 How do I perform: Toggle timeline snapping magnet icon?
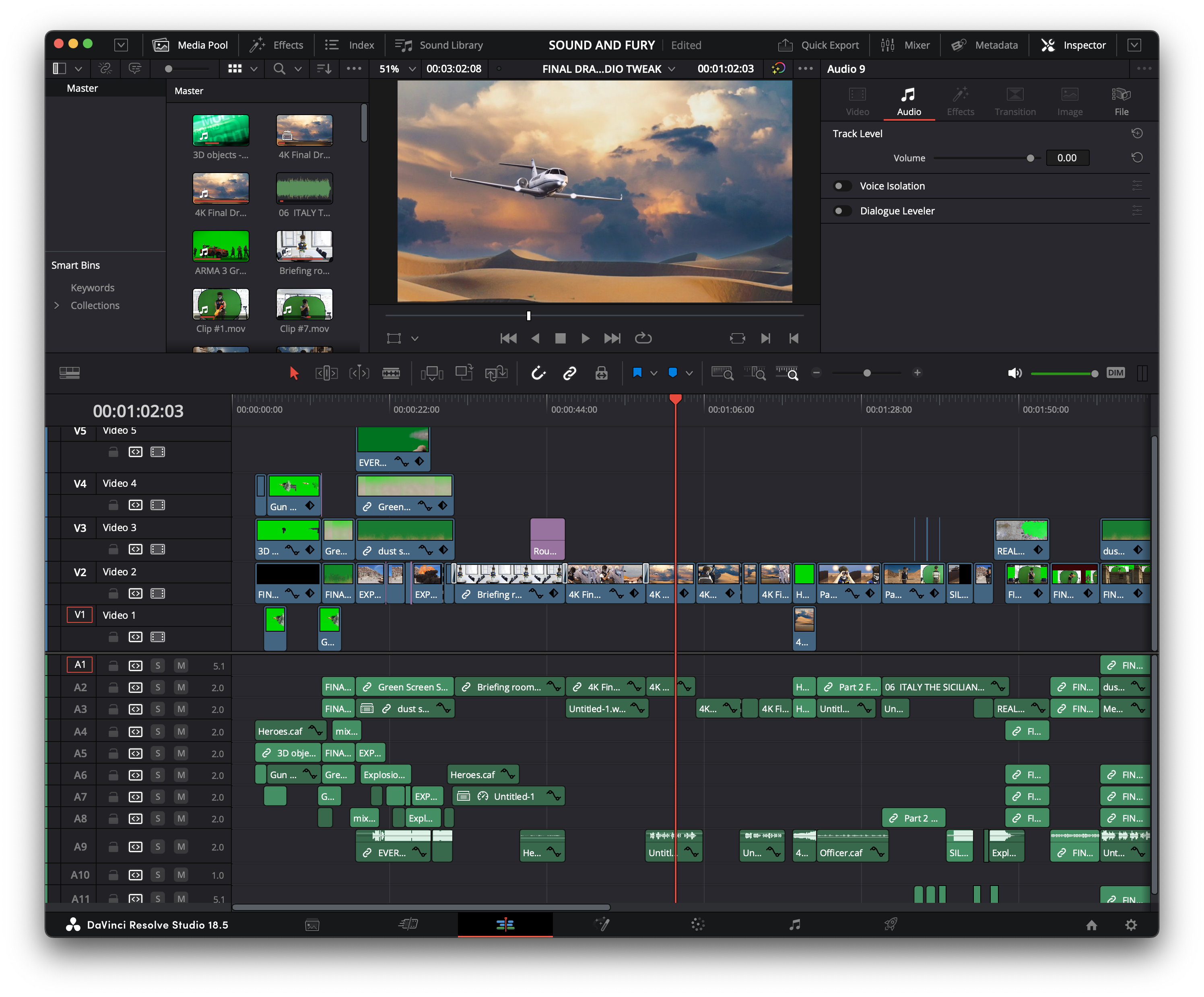tap(538, 373)
